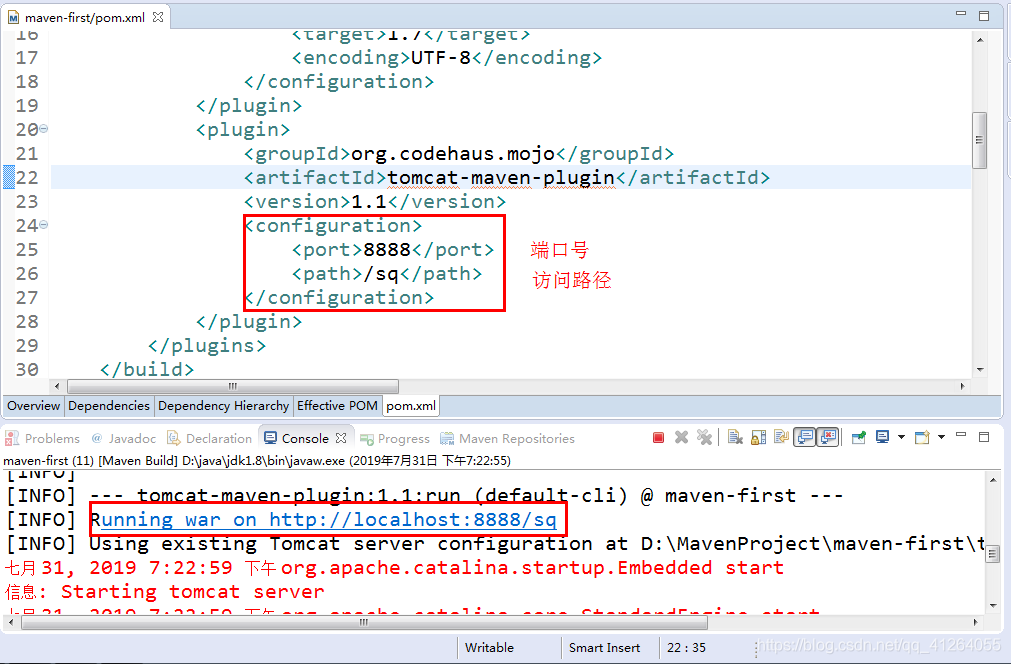Open the Progress view tab

tap(395, 438)
